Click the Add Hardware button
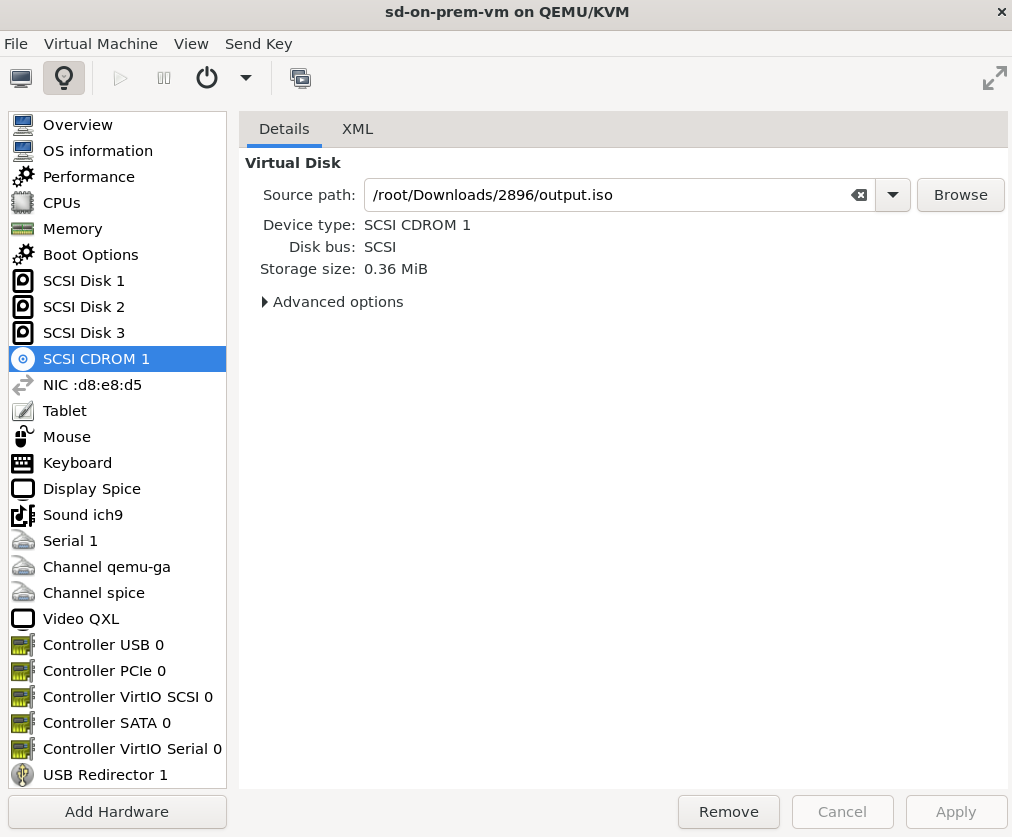The width and height of the screenshot is (1012, 837). click(x=117, y=812)
